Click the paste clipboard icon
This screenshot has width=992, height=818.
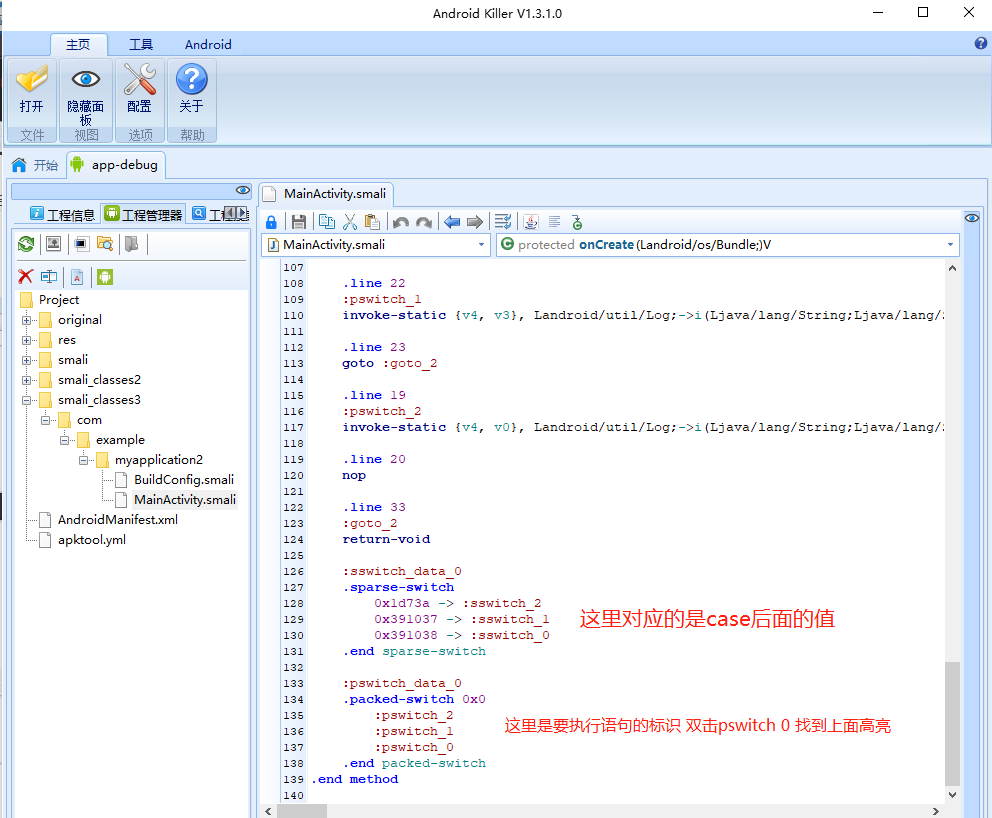point(373,222)
